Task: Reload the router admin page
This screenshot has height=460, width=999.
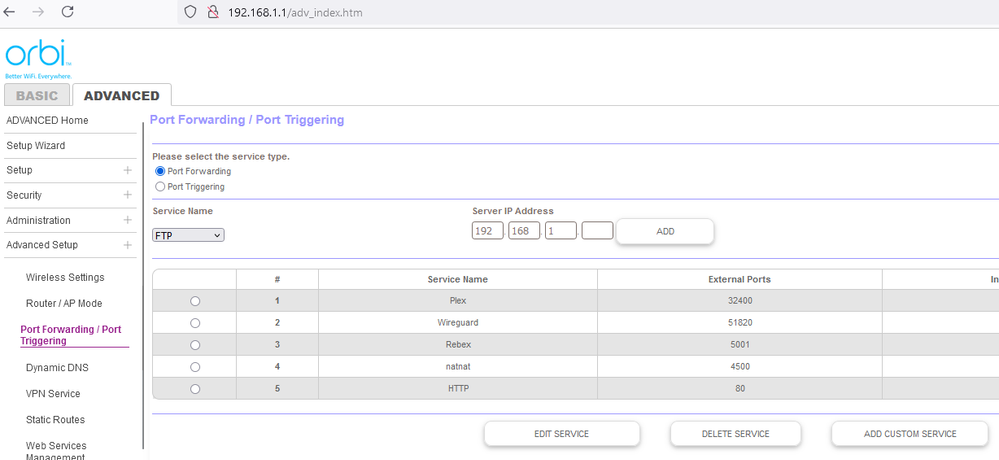Action: point(68,12)
